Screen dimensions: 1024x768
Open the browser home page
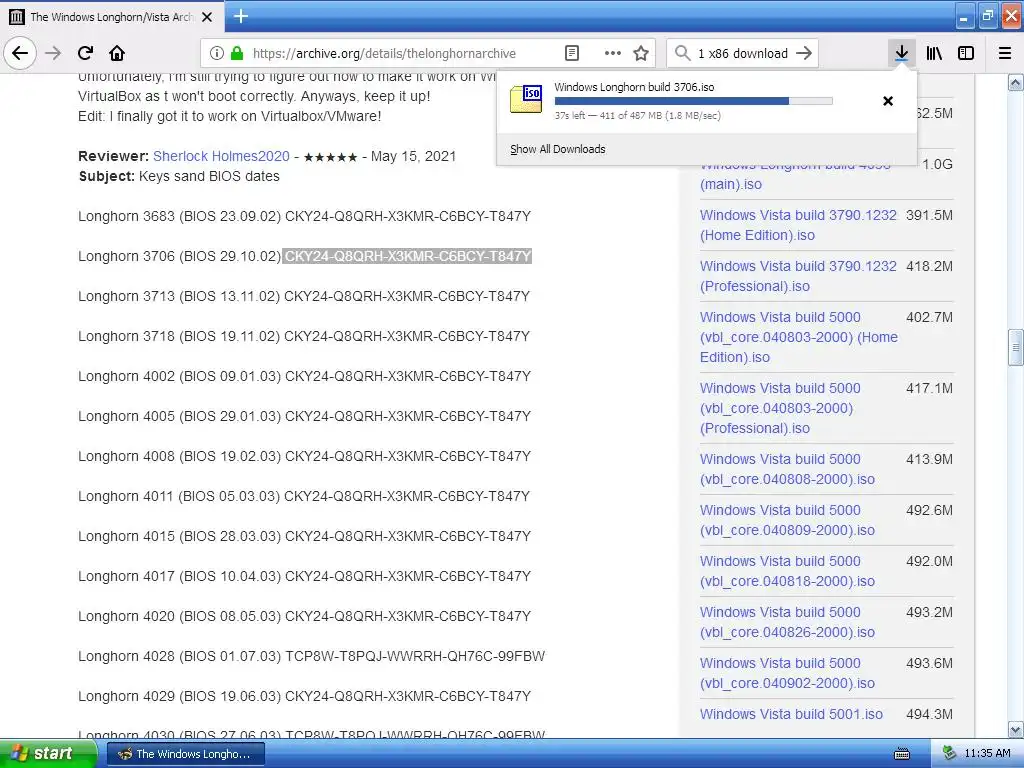click(x=117, y=53)
